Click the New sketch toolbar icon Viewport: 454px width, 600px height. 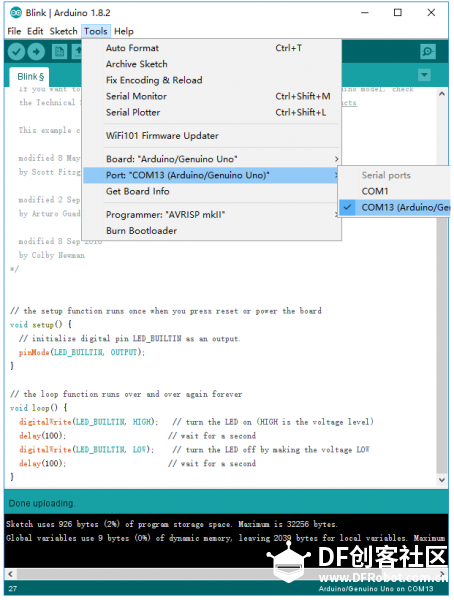59,52
